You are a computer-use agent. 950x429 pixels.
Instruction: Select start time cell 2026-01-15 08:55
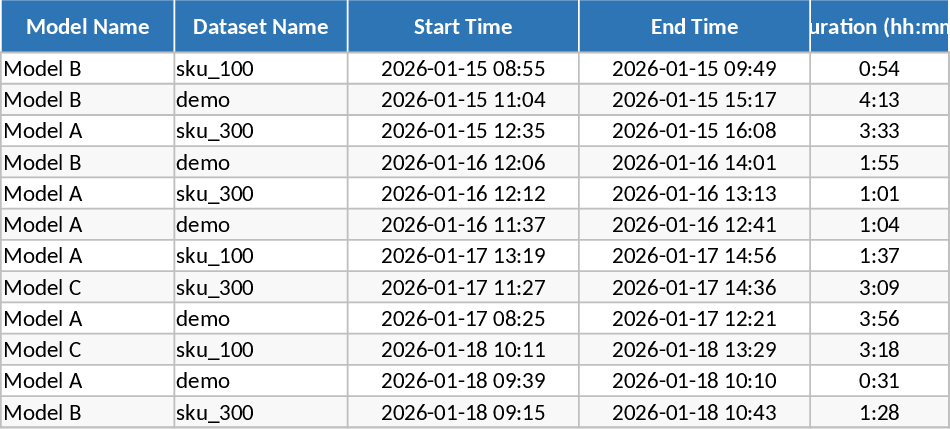pos(463,68)
